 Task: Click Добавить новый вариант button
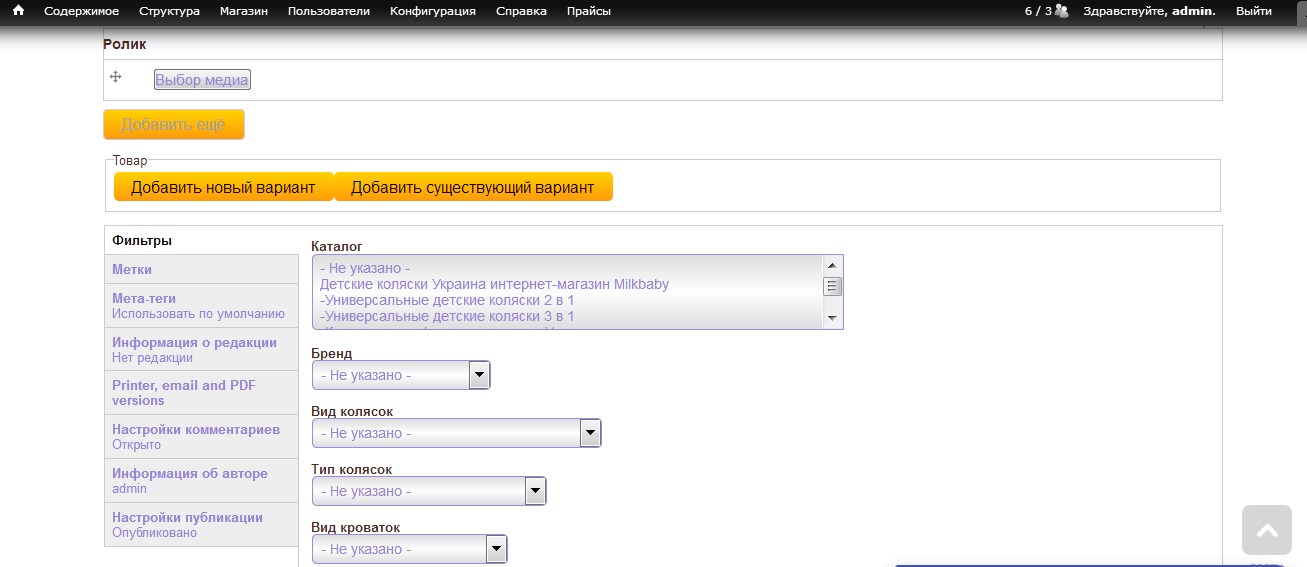(x=223, y=187)
